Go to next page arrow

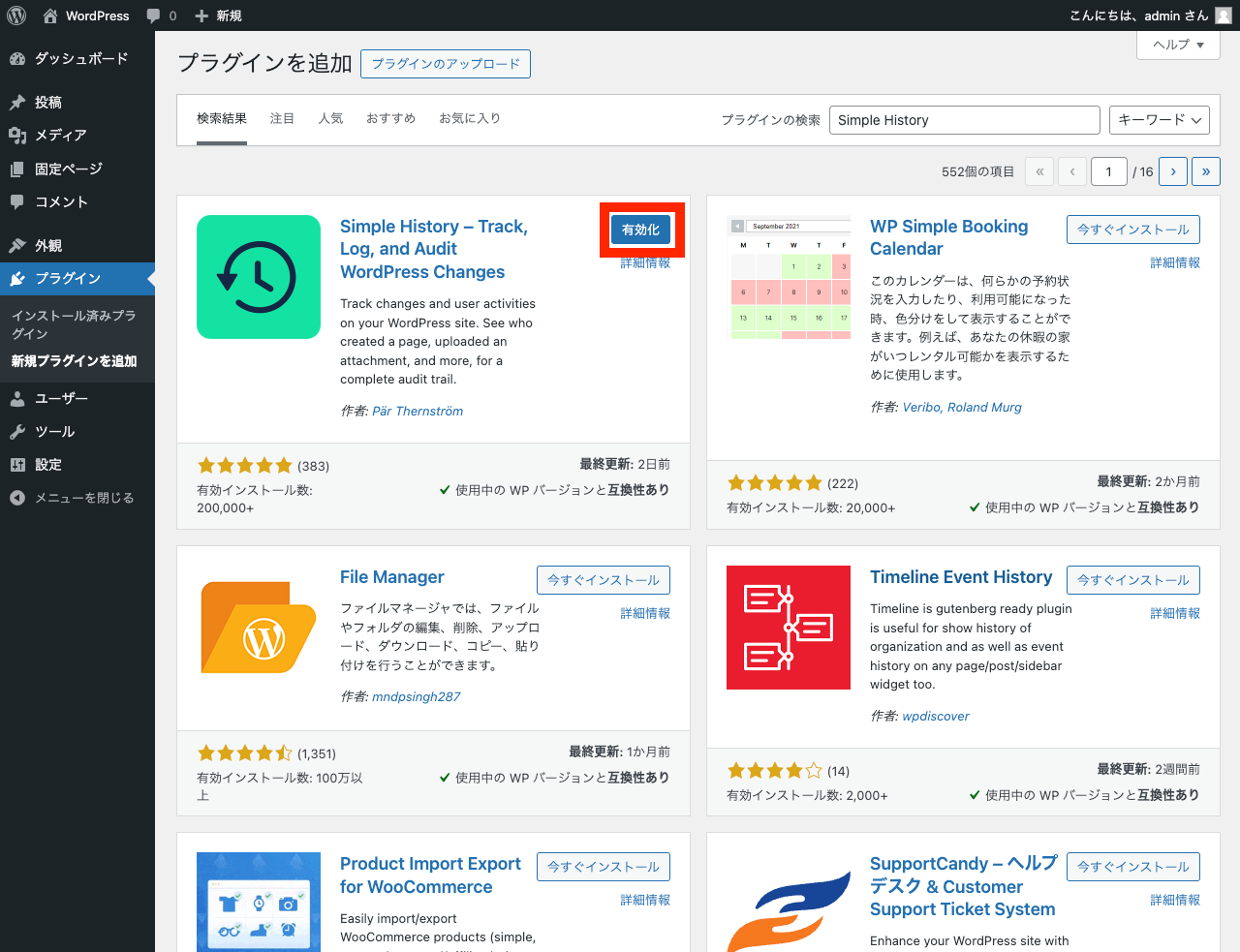pos(1173,171)
